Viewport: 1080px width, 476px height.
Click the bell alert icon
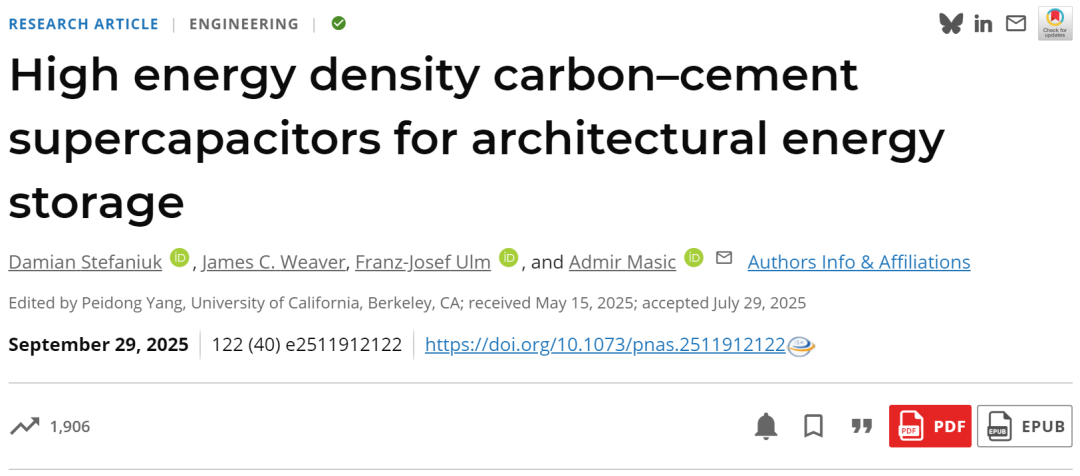pyautogui.click(x=766, y=426)
